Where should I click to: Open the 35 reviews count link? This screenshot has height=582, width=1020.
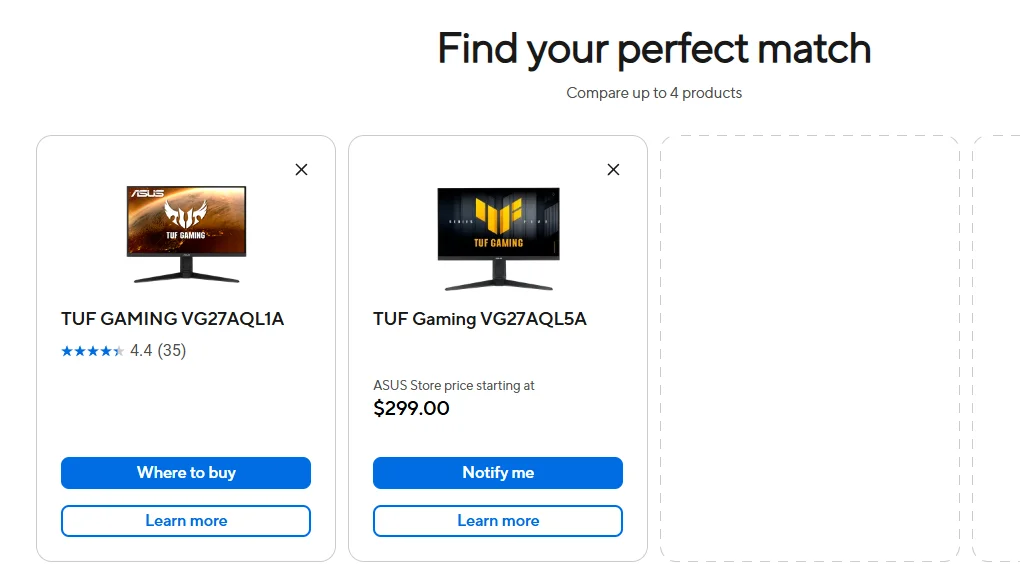click(x=171, y=351)
